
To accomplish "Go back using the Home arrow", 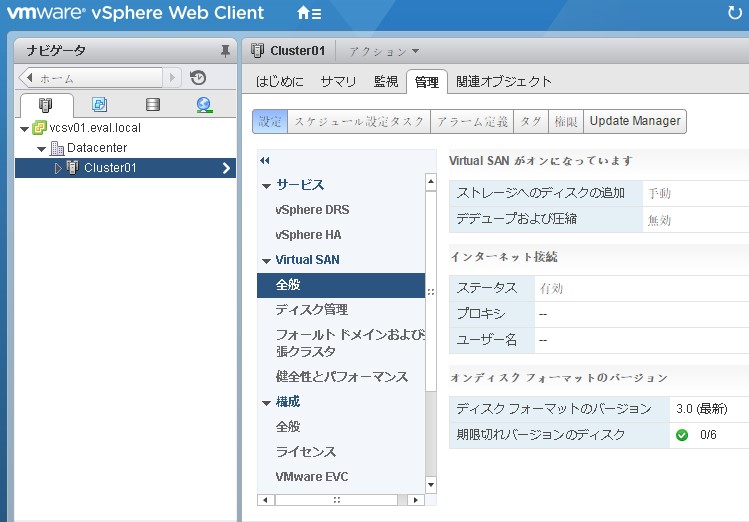I will 30,77.
